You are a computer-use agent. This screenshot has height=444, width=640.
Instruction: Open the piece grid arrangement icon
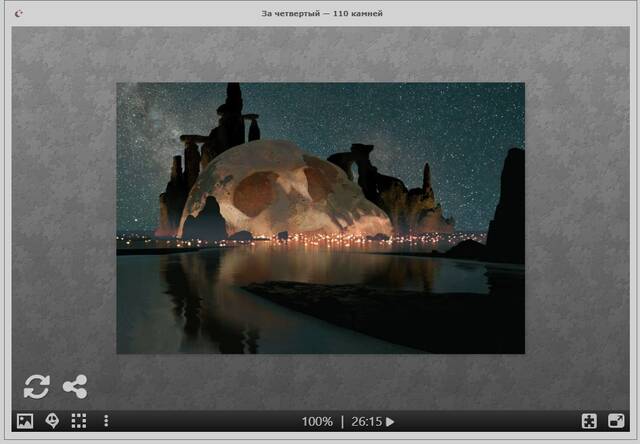[79, 422]
